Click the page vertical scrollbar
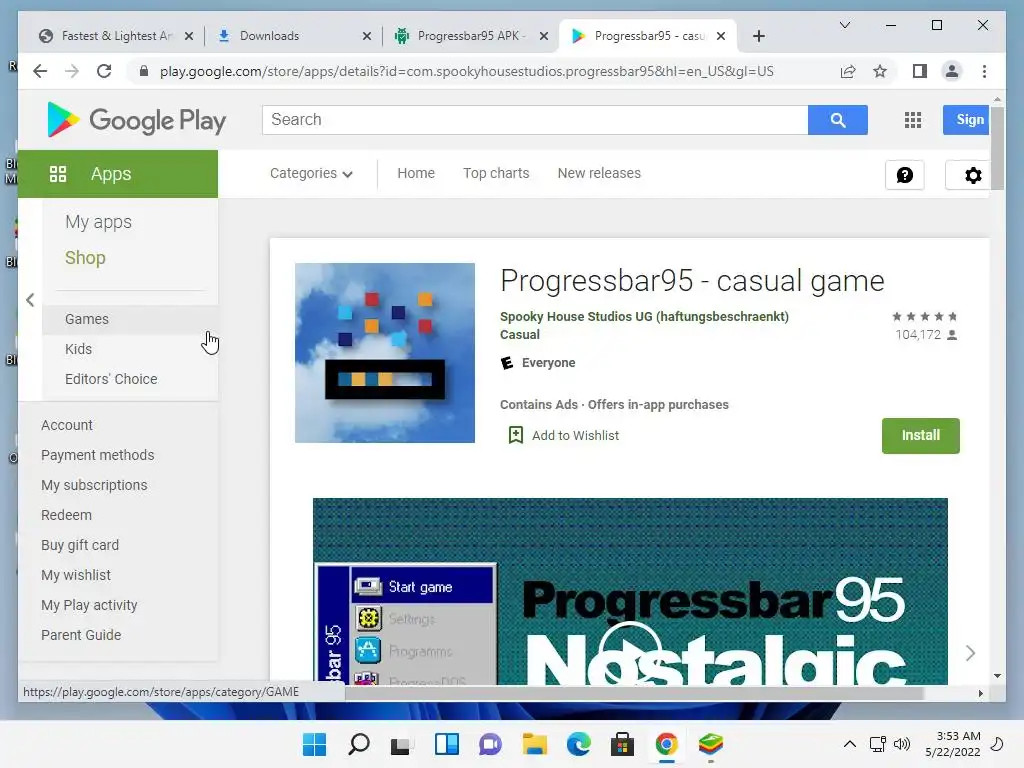 tap(997, 148)
